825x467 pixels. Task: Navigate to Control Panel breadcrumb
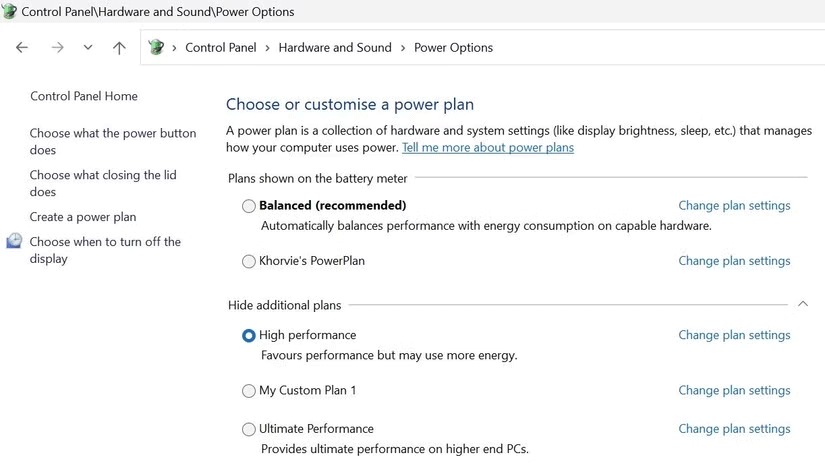tap(221, 48)
